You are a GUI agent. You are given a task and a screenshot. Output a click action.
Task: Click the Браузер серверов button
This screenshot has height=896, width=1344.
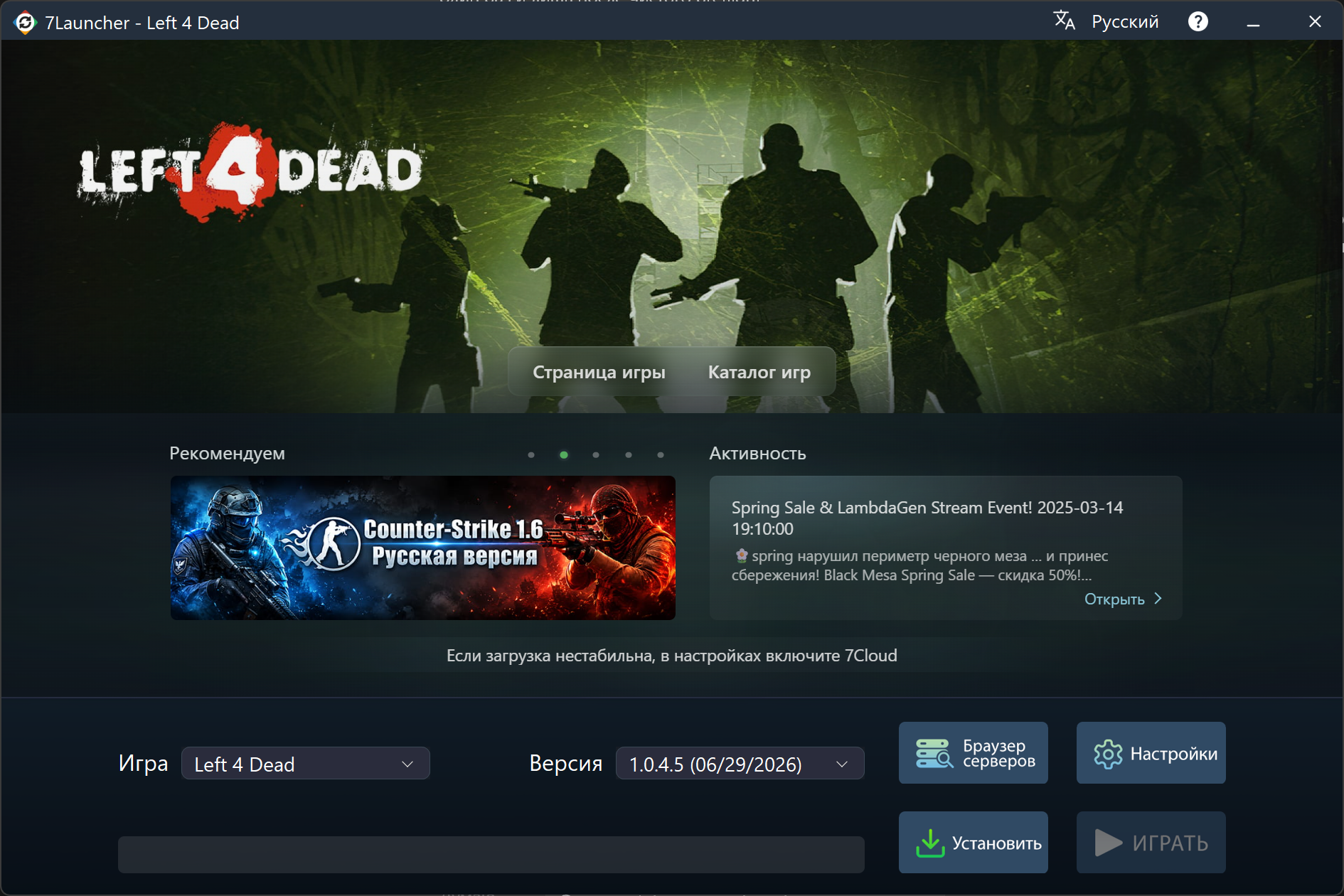click(x=974, y=753)
